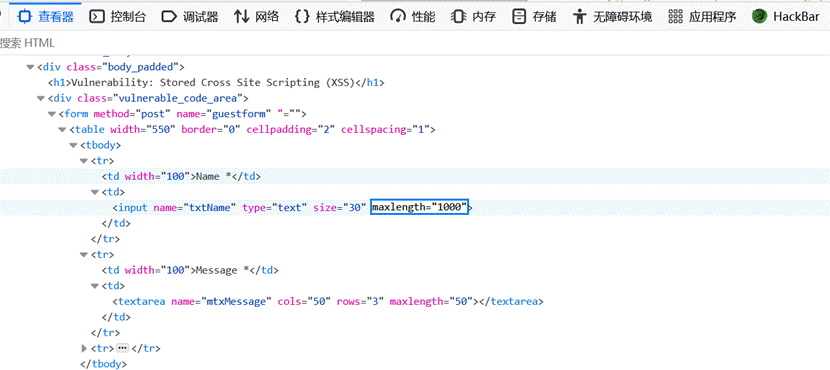Click the type="text" attribute
This screenshot has width=830, height=370.
[275, 207]
